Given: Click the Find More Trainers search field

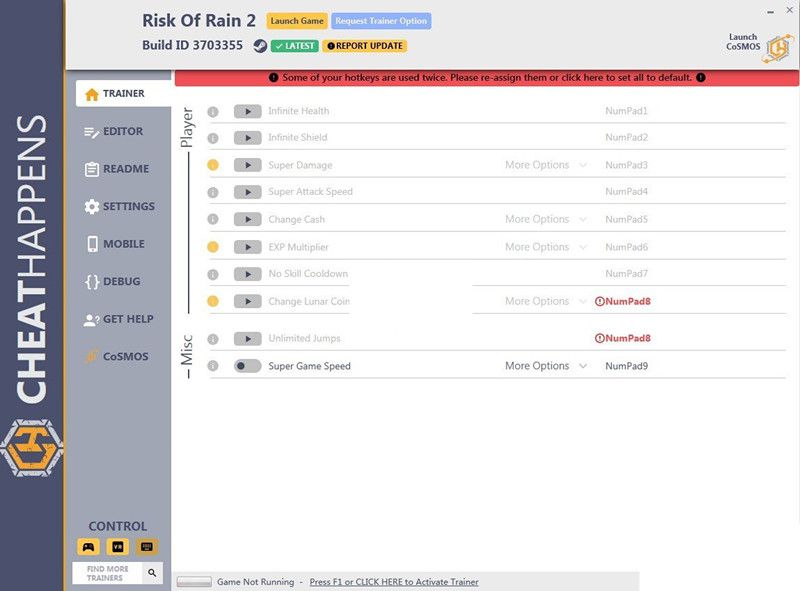Looking at the screenshot, I should tap(108, 573).
